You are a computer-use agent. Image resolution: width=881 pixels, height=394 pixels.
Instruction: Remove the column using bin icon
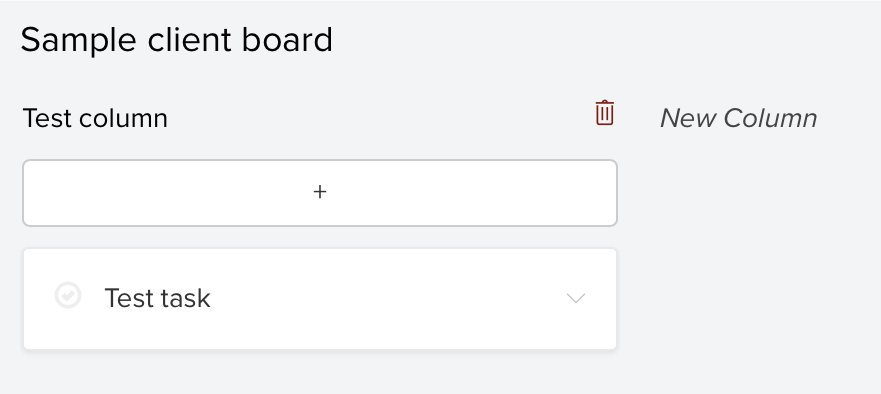[605, 112]
